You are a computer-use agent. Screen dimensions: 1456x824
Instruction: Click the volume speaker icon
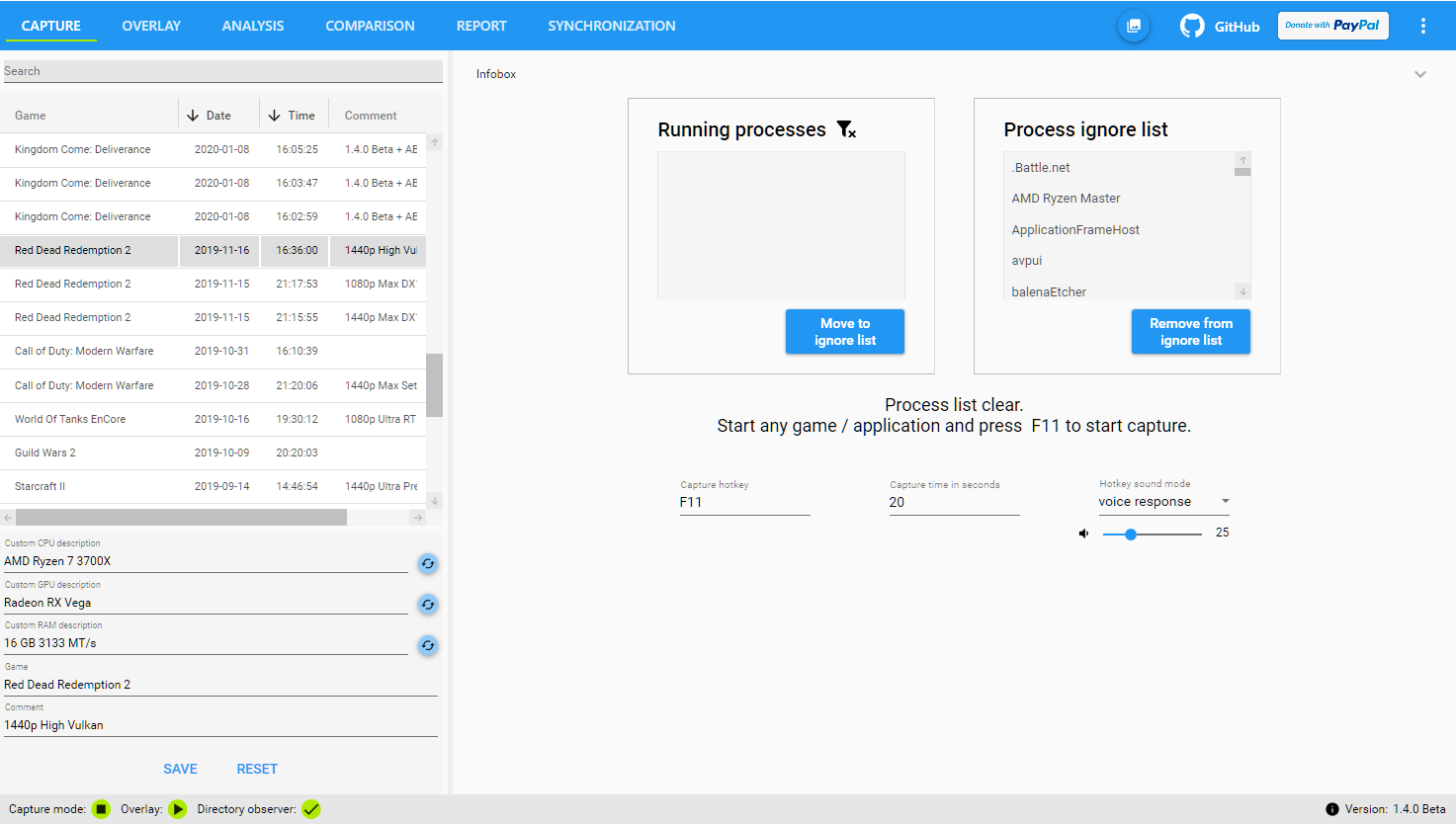pyautogui.click(x=1083, y=534)
